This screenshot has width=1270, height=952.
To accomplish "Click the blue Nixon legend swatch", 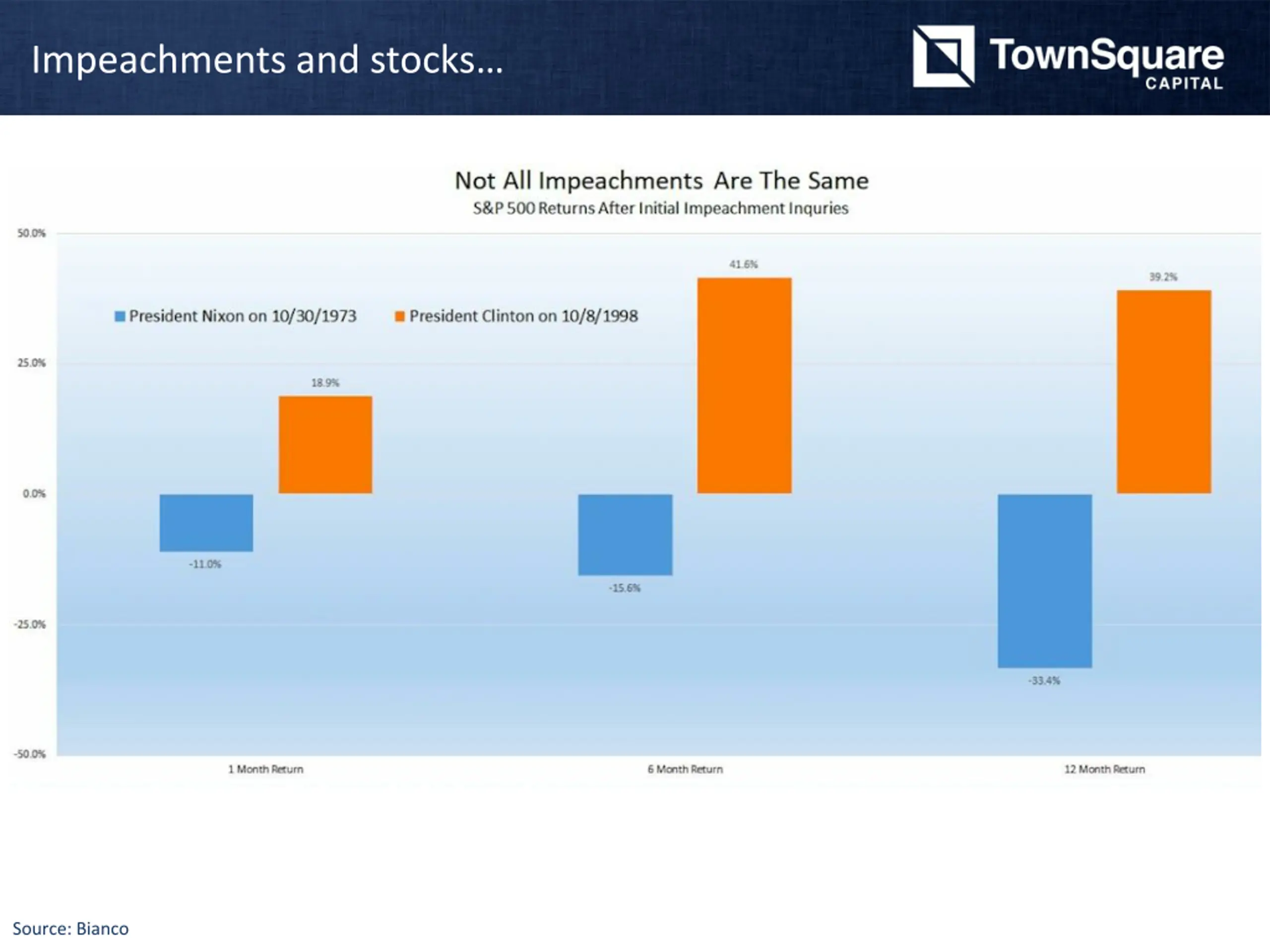I will (x=120, y=316).
